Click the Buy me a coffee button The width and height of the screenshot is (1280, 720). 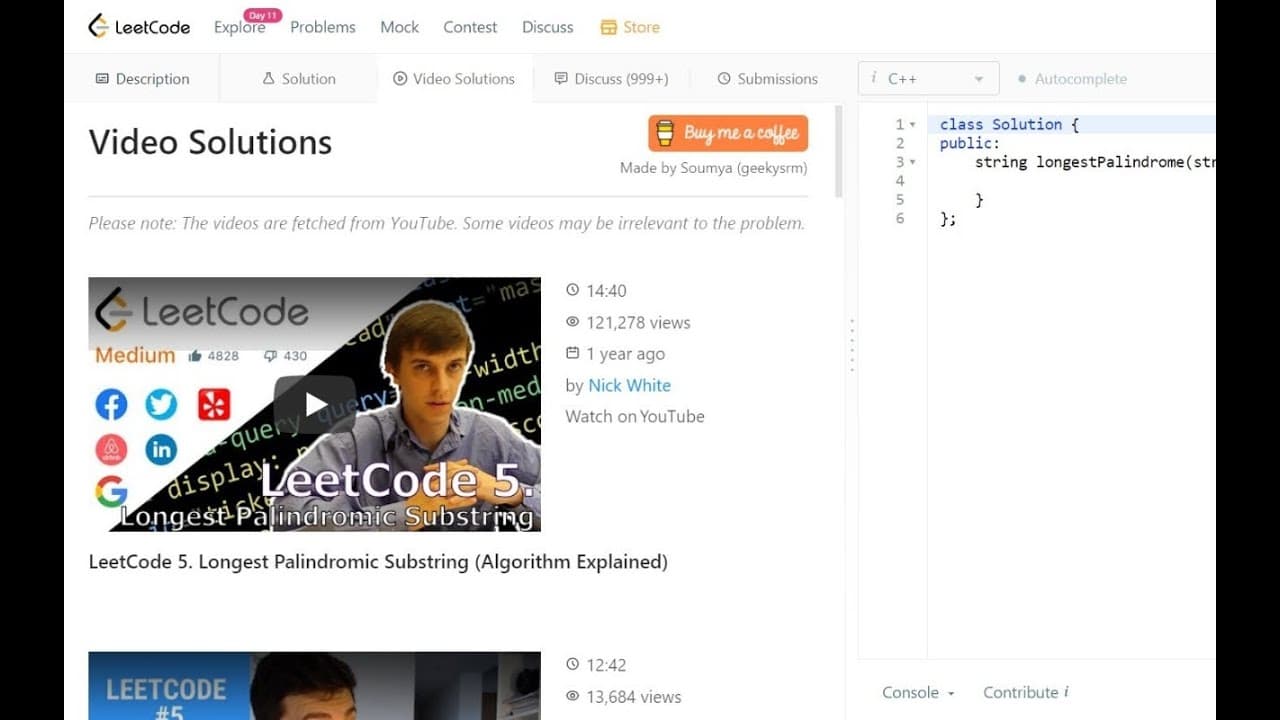click(728, 133)
